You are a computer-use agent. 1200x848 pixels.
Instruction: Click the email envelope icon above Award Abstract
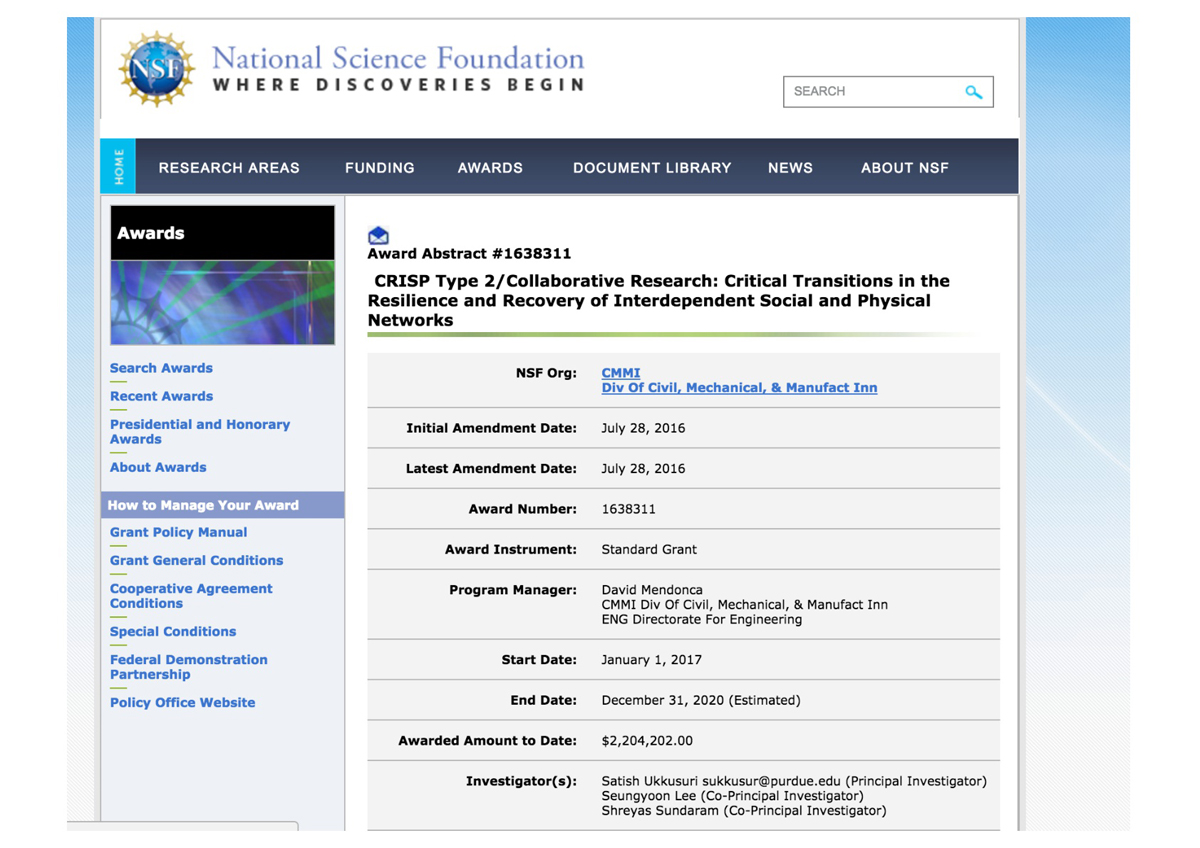378,236
